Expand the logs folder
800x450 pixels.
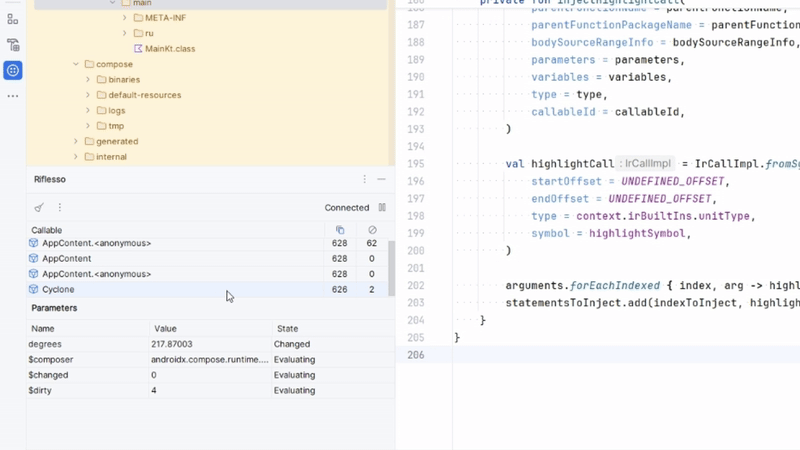tap(88, 110)
